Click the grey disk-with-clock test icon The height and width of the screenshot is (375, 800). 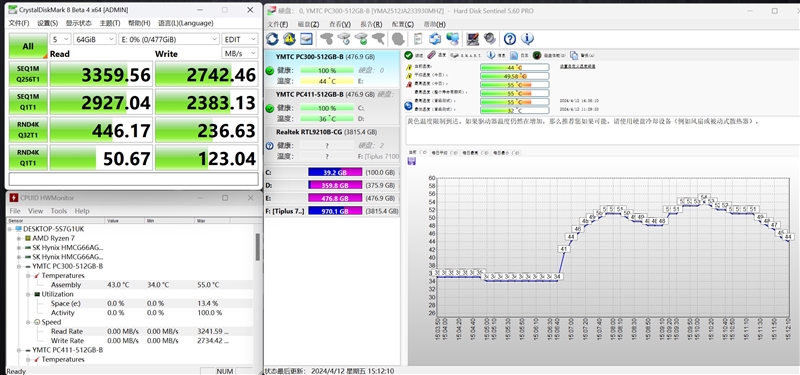pos(343,39)
